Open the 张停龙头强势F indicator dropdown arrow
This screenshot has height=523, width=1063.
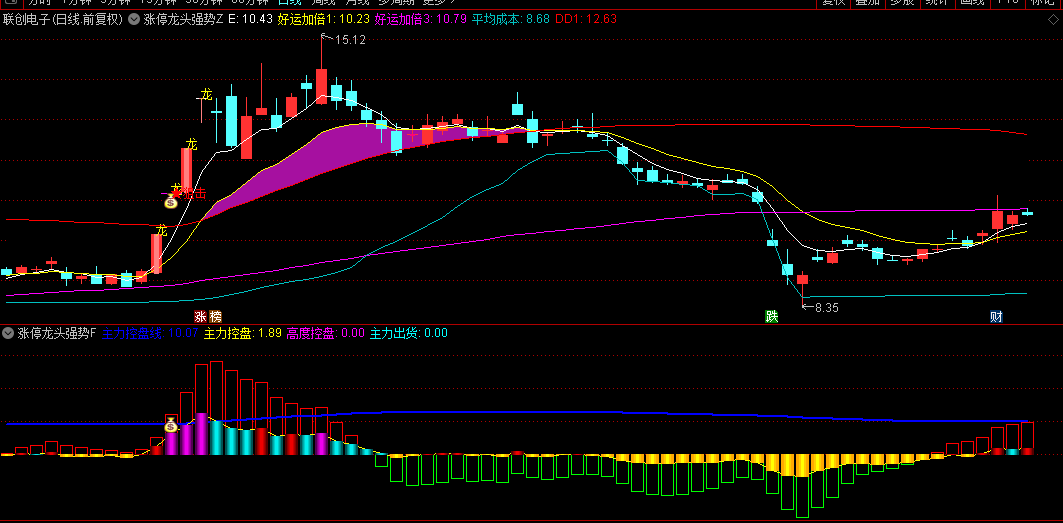(x=8, y=333)
